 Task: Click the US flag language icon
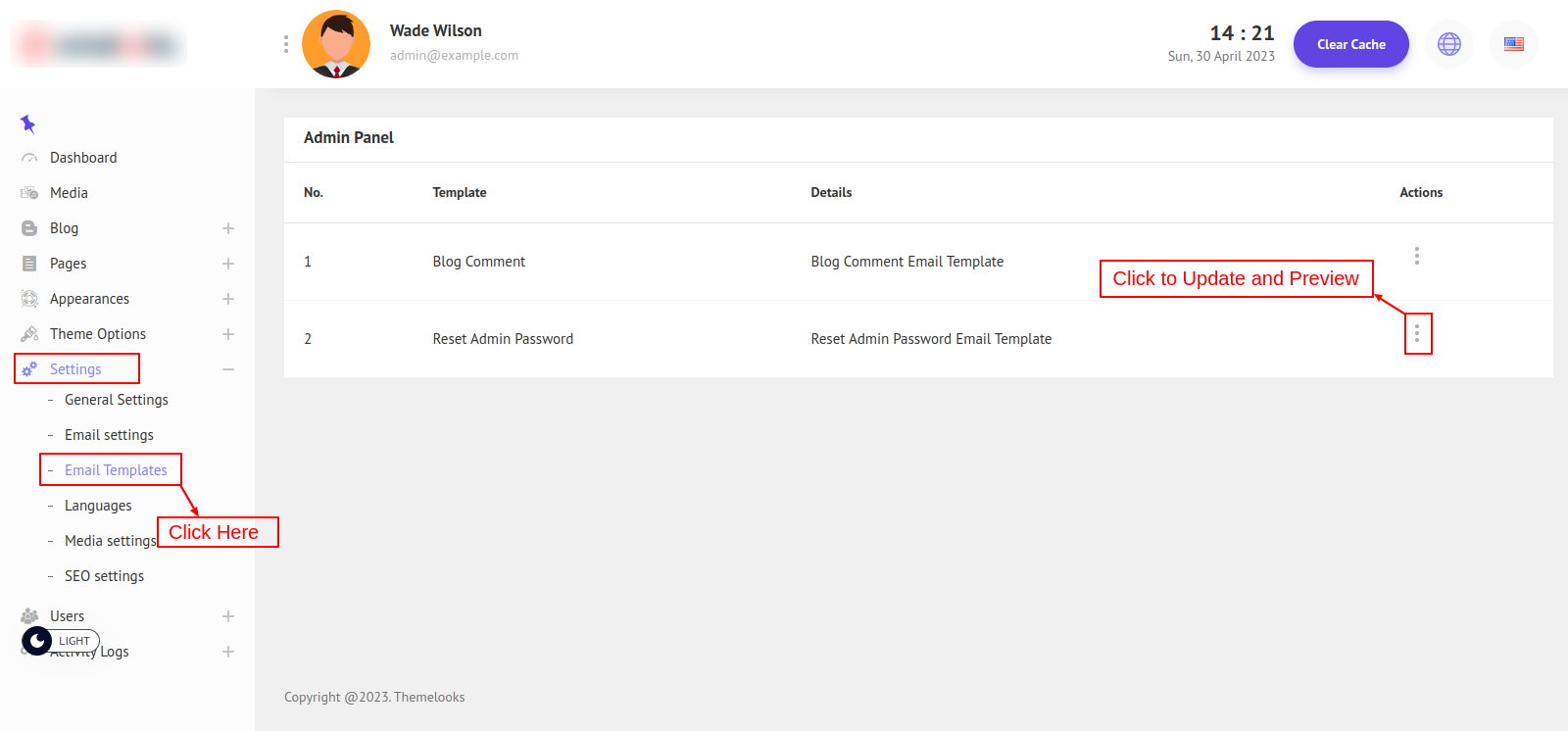coord(1513,44)
